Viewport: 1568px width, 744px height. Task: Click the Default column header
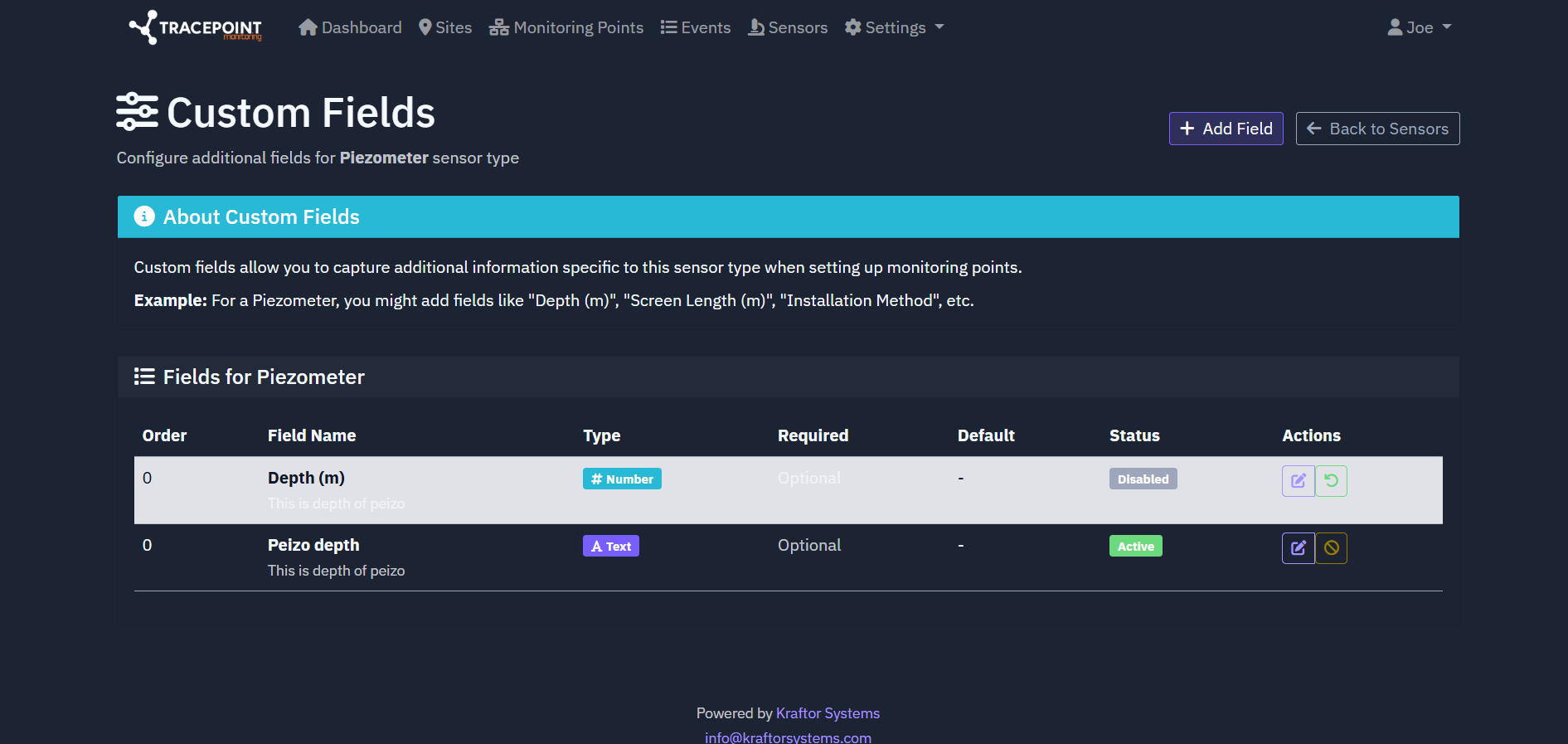986,435
